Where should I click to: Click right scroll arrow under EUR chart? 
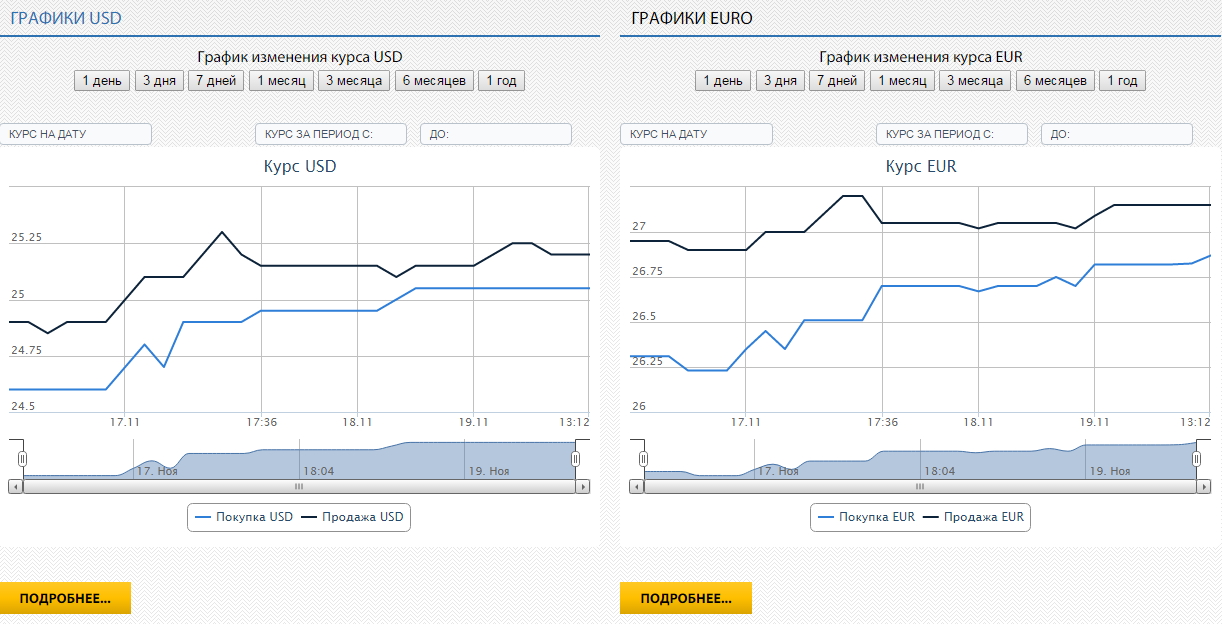click(1204, 486)
